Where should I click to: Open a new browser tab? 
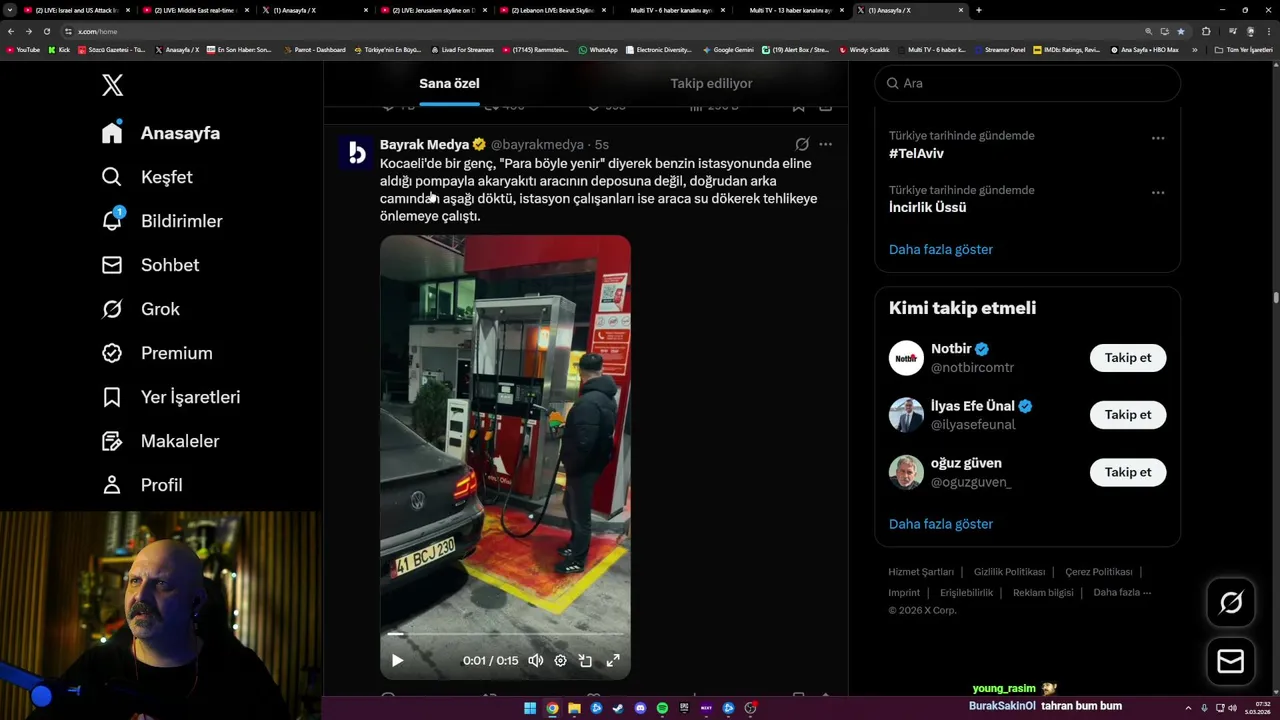pos(978,10)
